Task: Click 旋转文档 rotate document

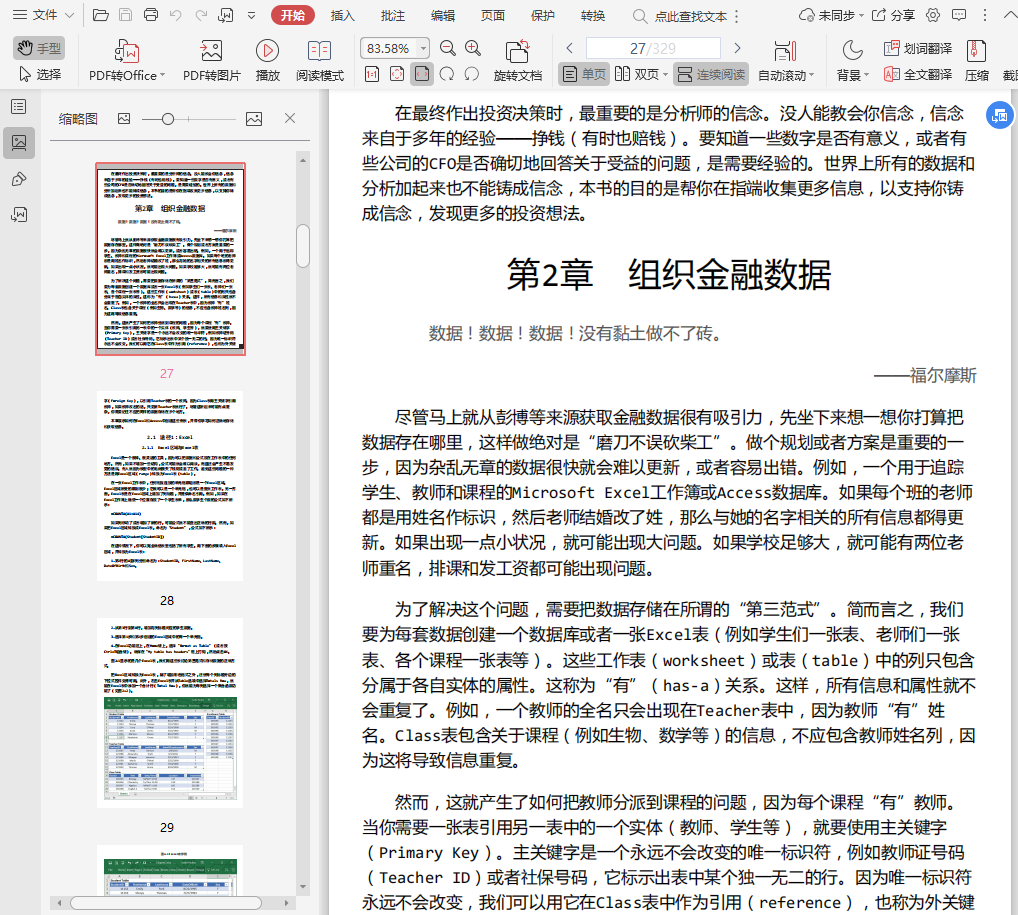Action: point(517,60)
